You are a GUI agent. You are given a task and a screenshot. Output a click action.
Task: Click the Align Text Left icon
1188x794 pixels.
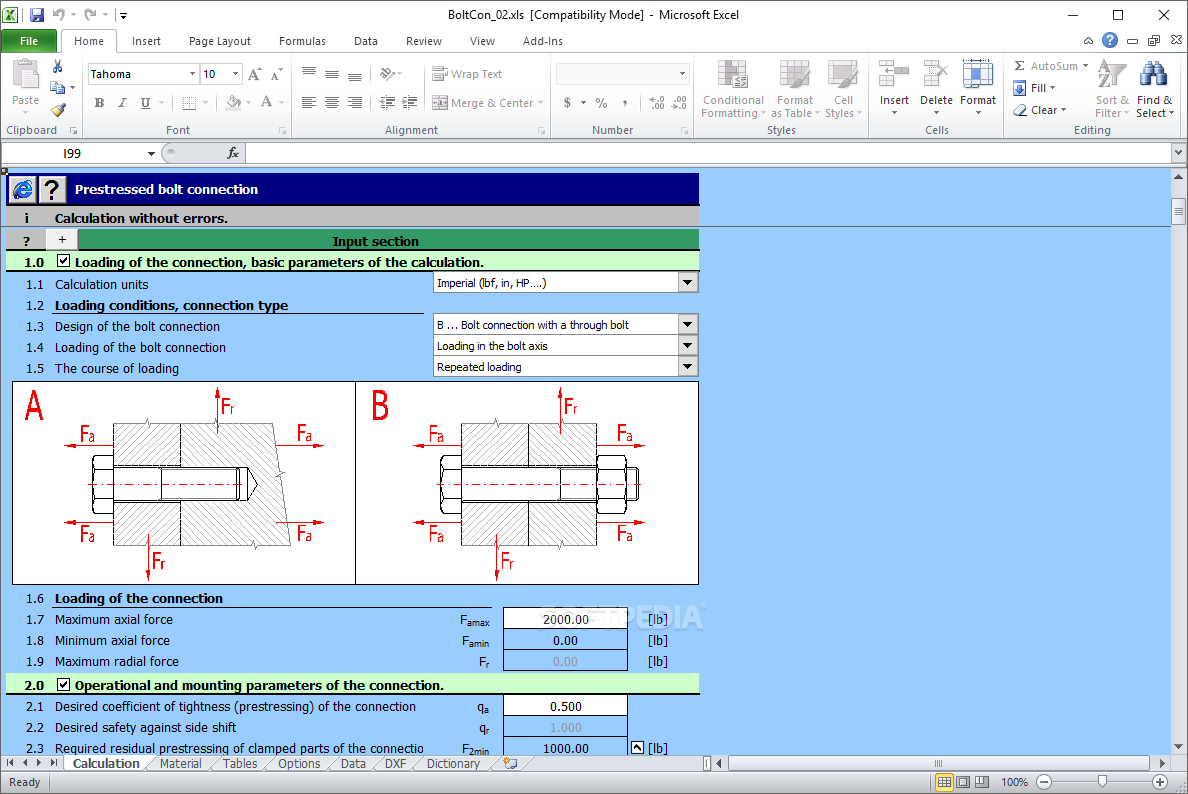click(308, 103)
